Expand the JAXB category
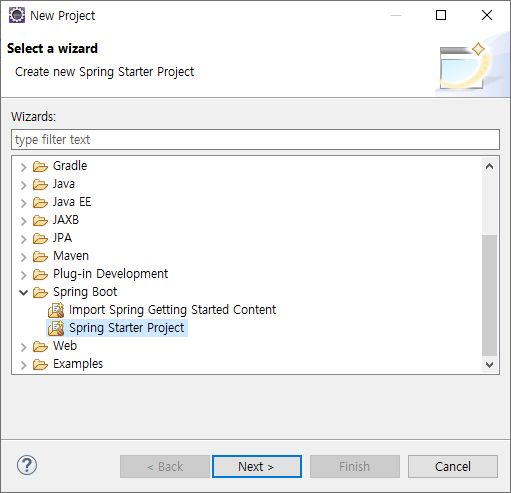 tap(23, 220)
